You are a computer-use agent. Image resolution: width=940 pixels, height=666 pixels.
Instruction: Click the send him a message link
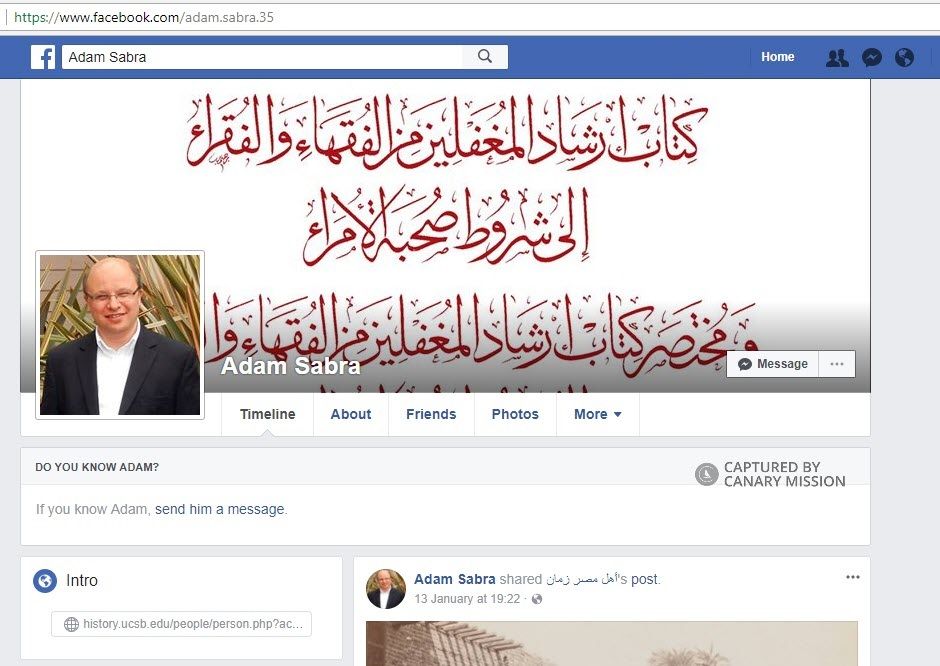(x=220, y=510)
